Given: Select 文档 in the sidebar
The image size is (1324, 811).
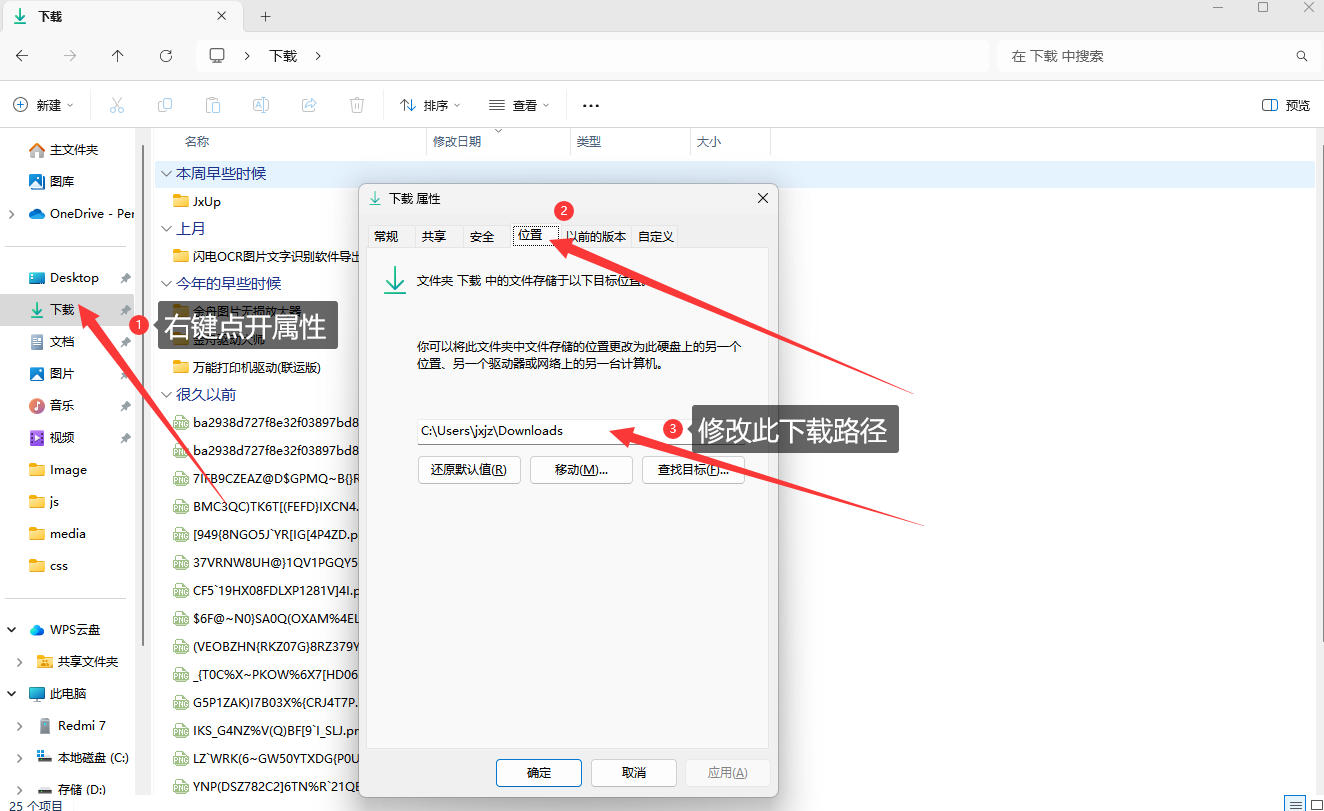Looking at the screenshot, I should click(x=62, y=342).
